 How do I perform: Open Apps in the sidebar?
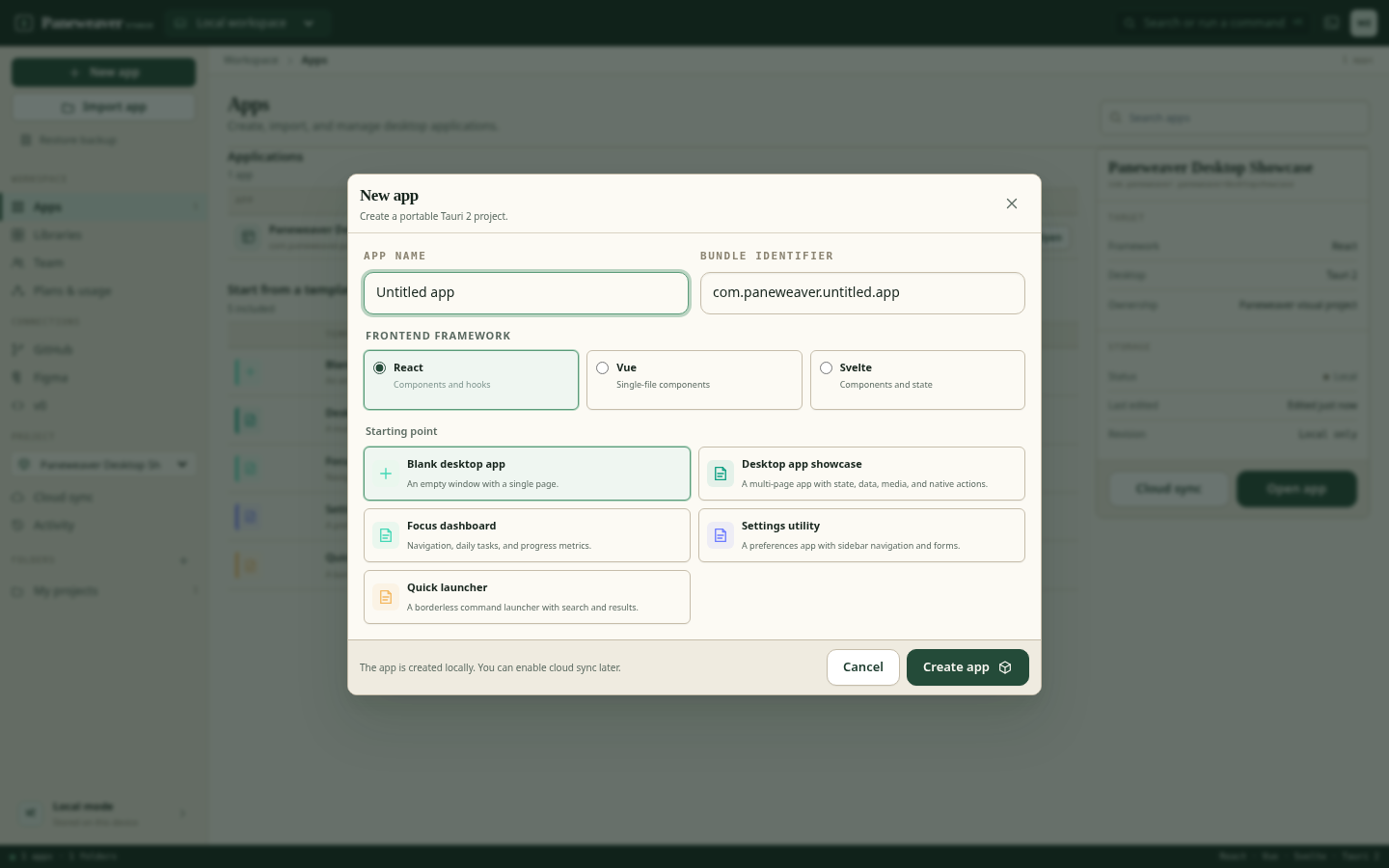click(103, 206)
